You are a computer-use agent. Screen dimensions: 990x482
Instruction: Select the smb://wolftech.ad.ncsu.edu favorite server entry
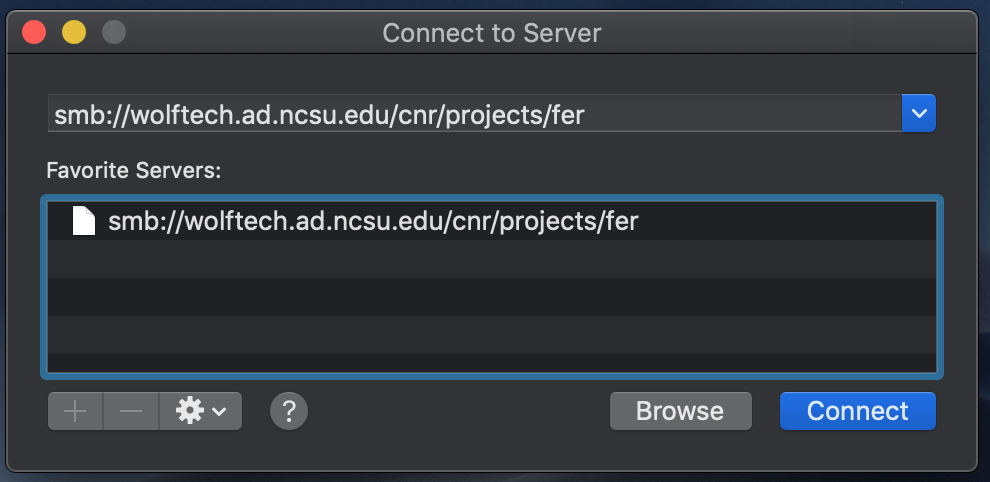coord(492,221)
